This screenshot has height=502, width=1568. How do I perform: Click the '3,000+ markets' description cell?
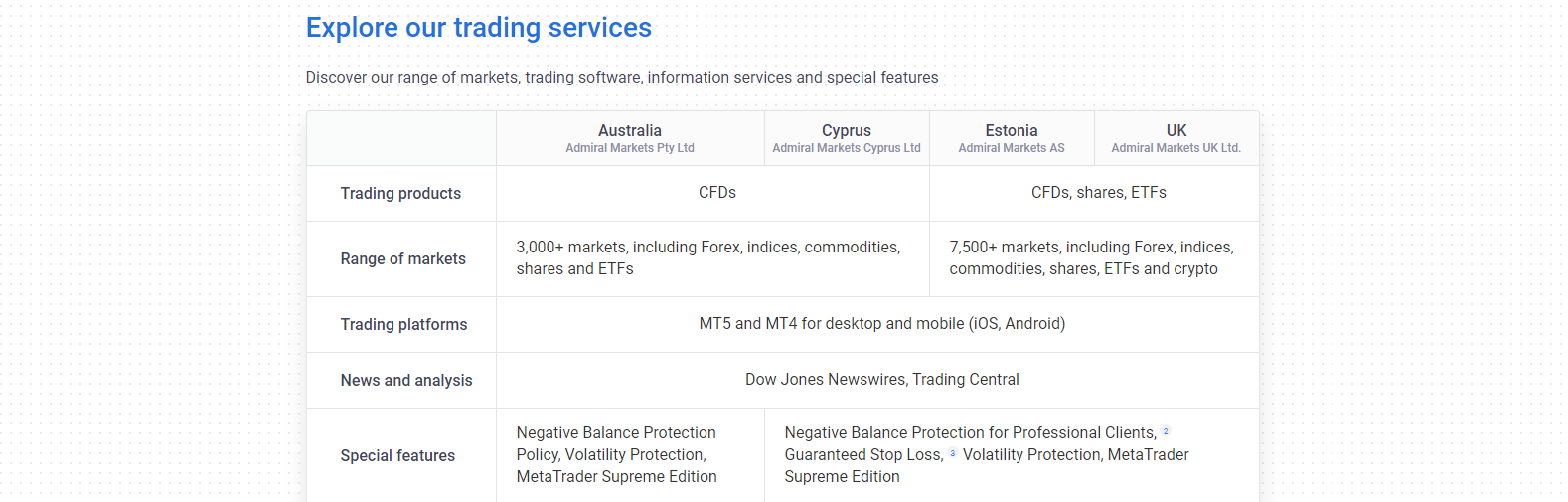(708, 257)
